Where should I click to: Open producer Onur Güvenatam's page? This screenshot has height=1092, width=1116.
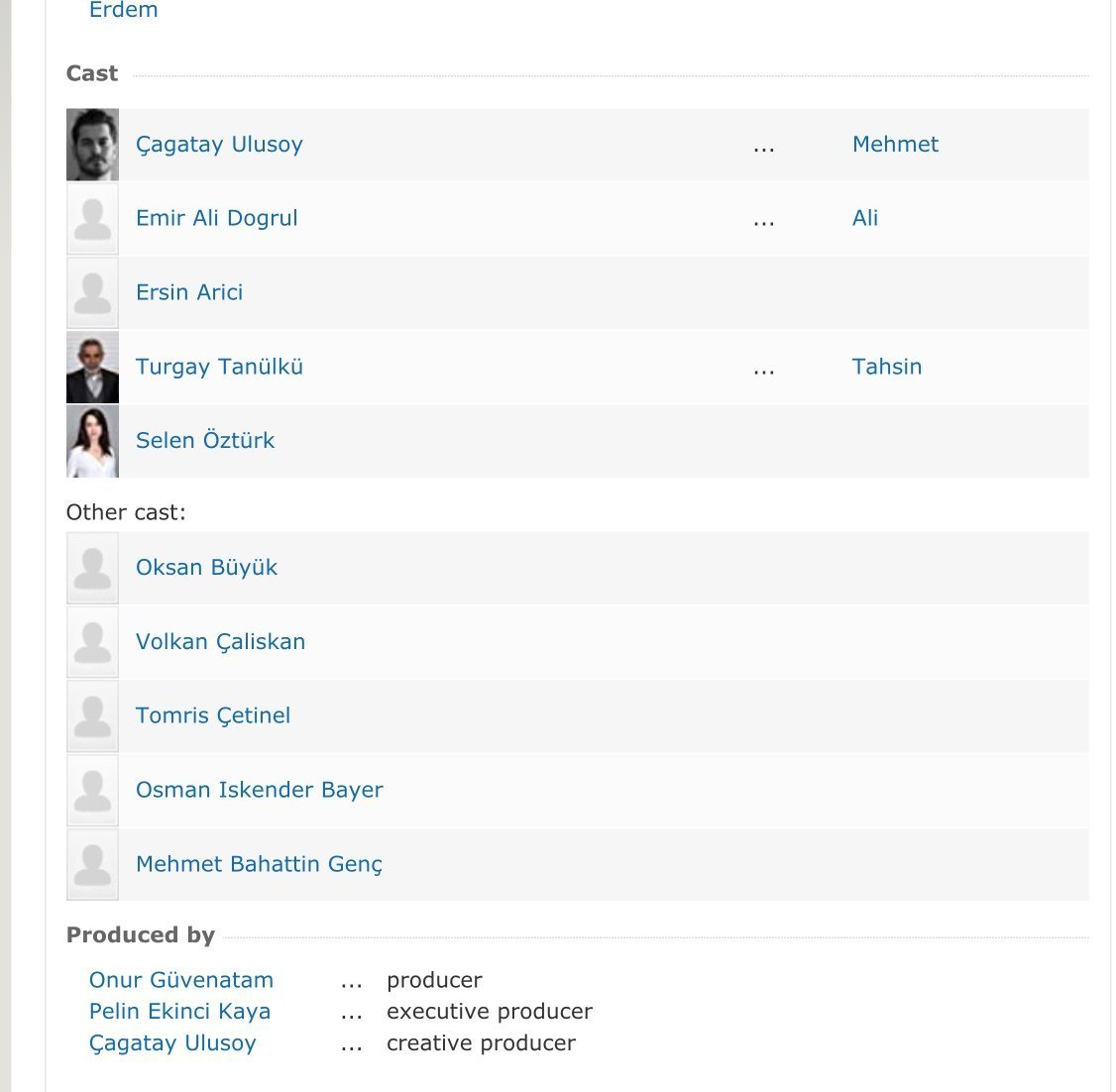tap(181, 980)
